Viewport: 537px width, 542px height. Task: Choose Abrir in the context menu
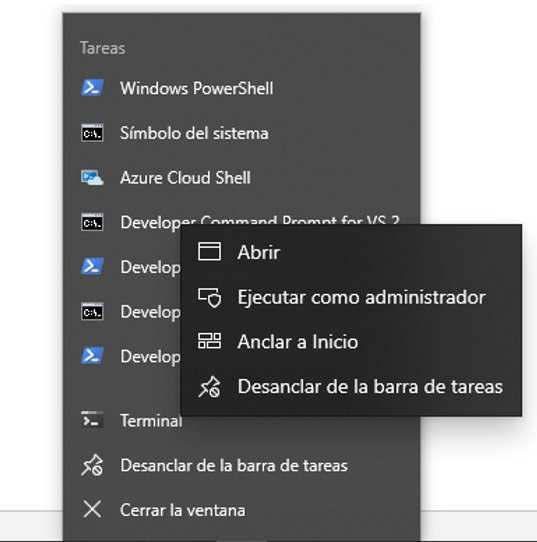(x=351, y=252)
